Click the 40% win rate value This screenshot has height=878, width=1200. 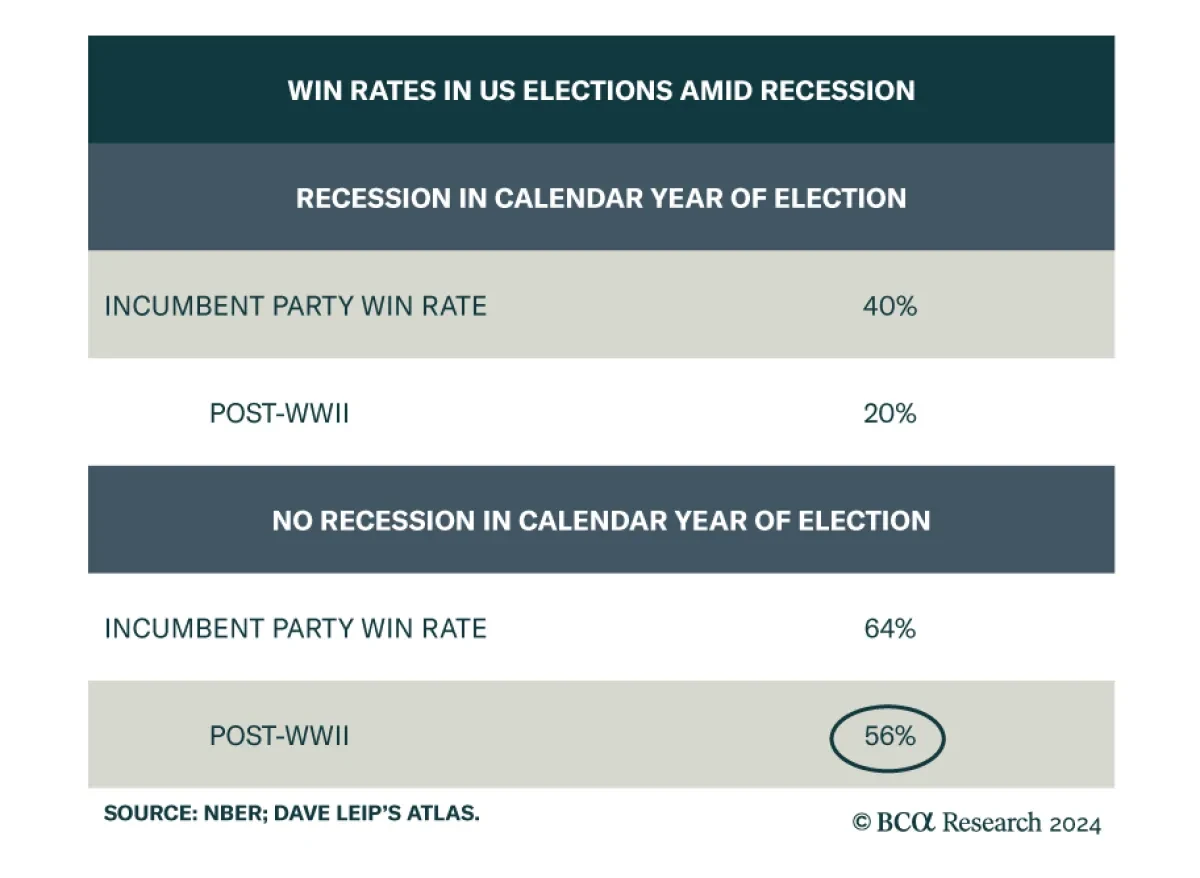pos(889,305)
